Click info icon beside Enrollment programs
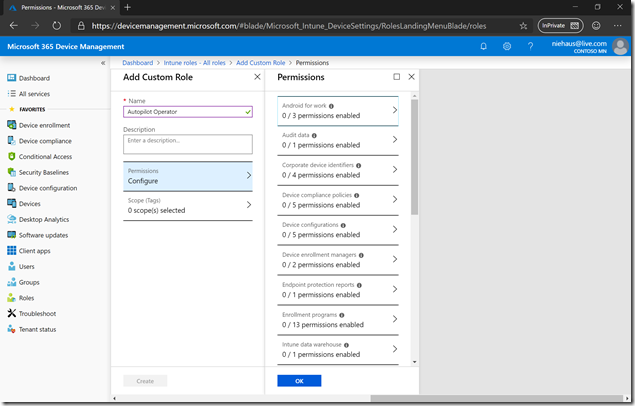 (x=342, y=314)
